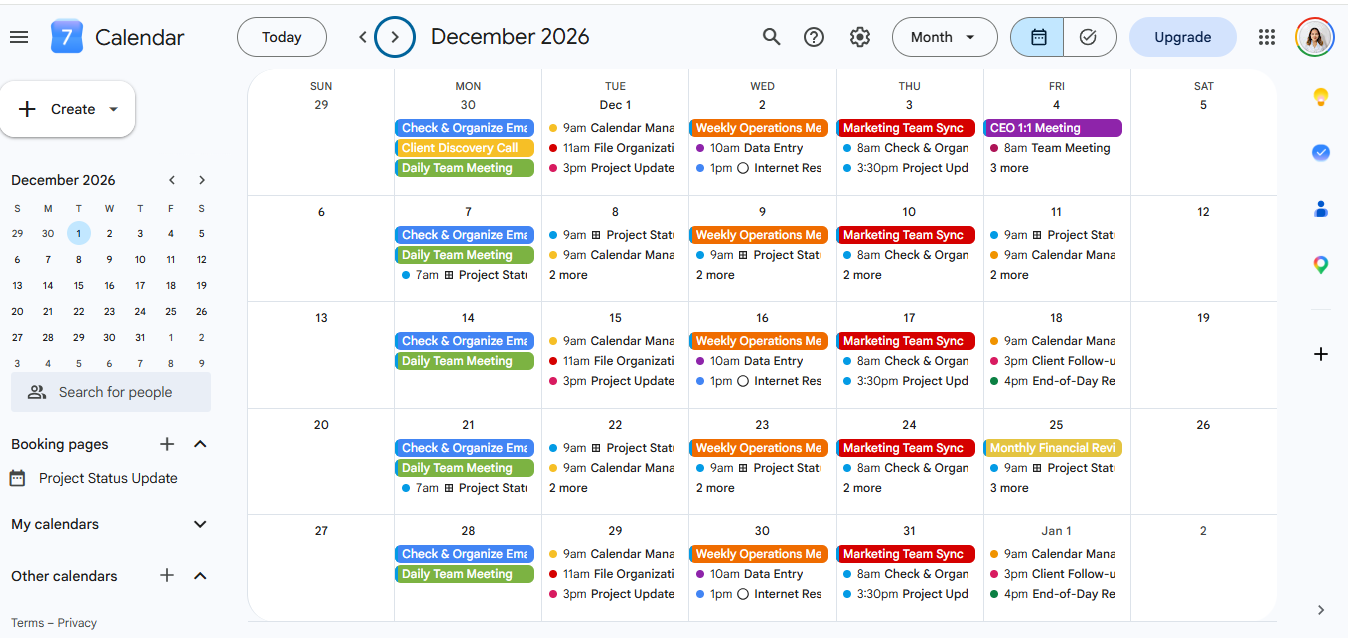Image resolution: width=1348 pixels, height=638 pixels.
Task: Click the Search for people field
Action: pyautogui.click(x=111, y=392)
